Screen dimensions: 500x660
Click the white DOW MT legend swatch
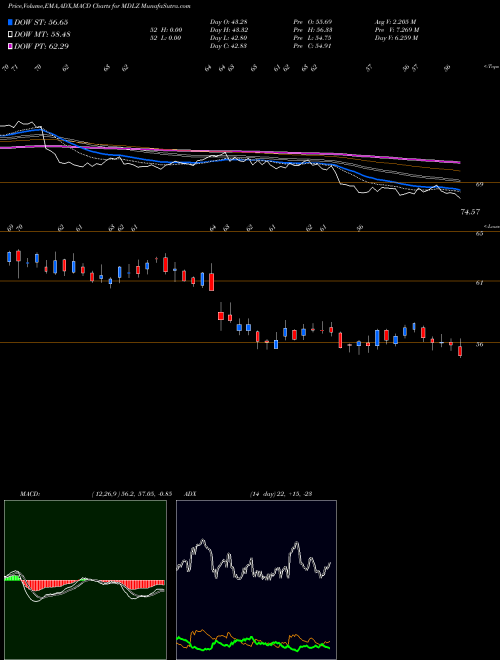point(10,34)
